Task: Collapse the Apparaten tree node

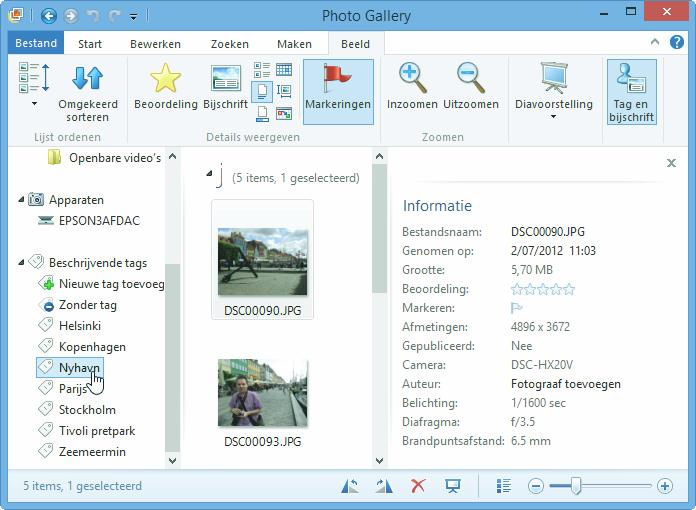Action: point(22,200)
